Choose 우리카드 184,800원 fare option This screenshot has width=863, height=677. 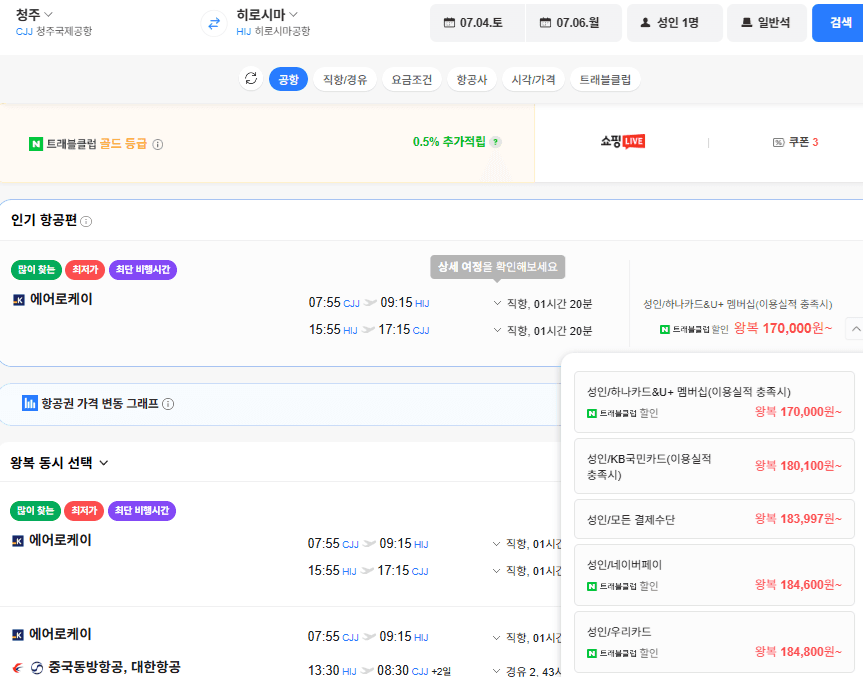pyautogui.click(x=714, y=642)
